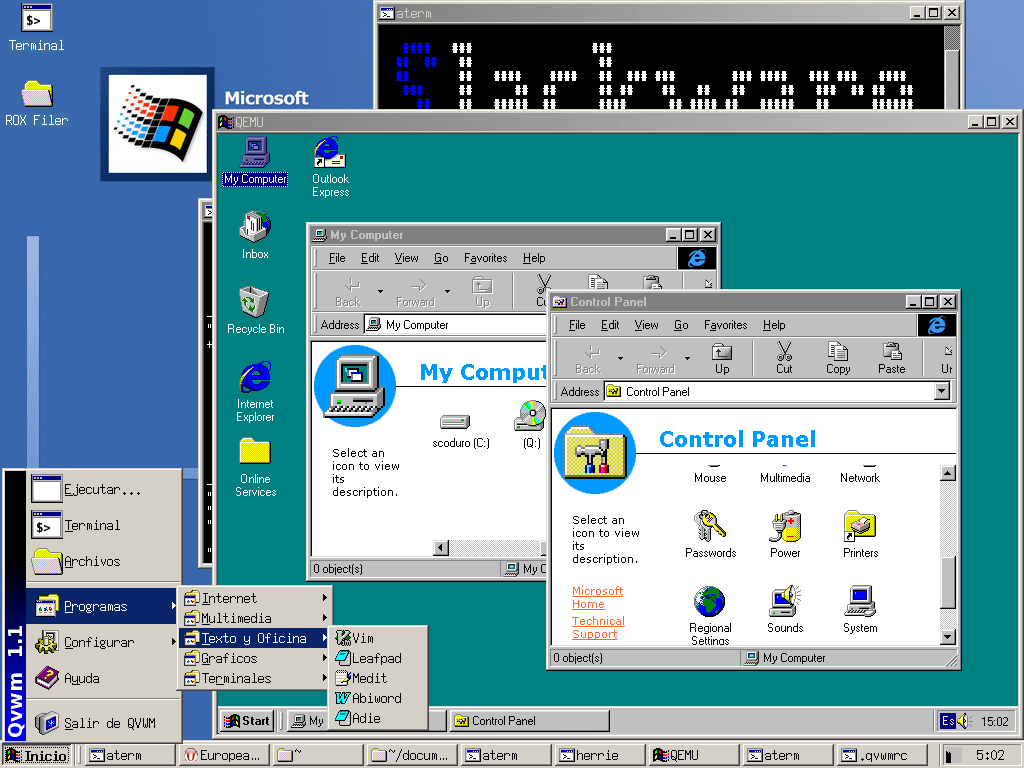Screen dimensions: 1024x768
Task: Switch to the Europea... taskbar button
Action: [x=225, y=756]
